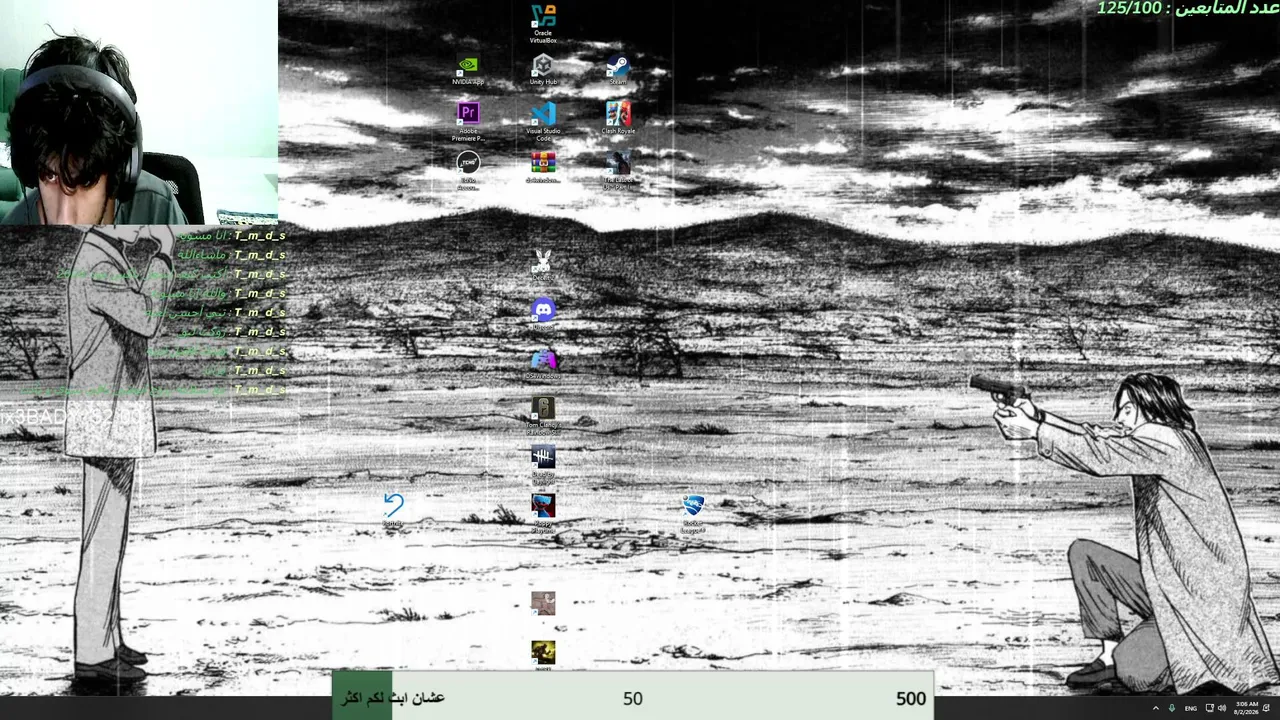This screenshot has width=1280, height=720.
Task: Select the Steam desktop icon
Action: click(618, 70)
